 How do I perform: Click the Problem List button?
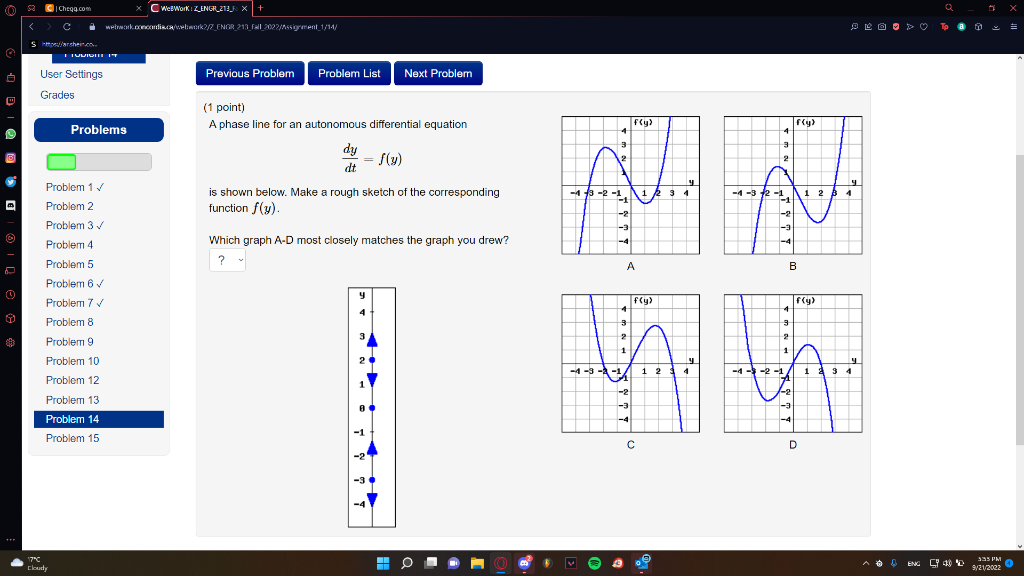(x=349, y=73)
